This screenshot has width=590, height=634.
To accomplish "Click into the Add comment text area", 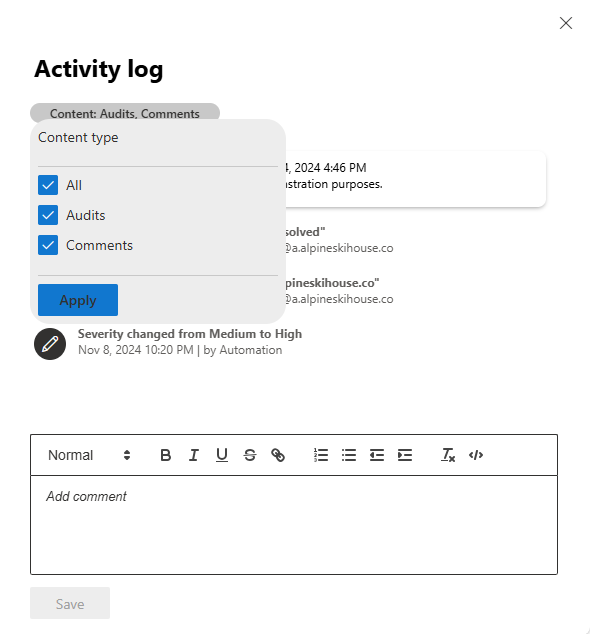I will [294, 525].
